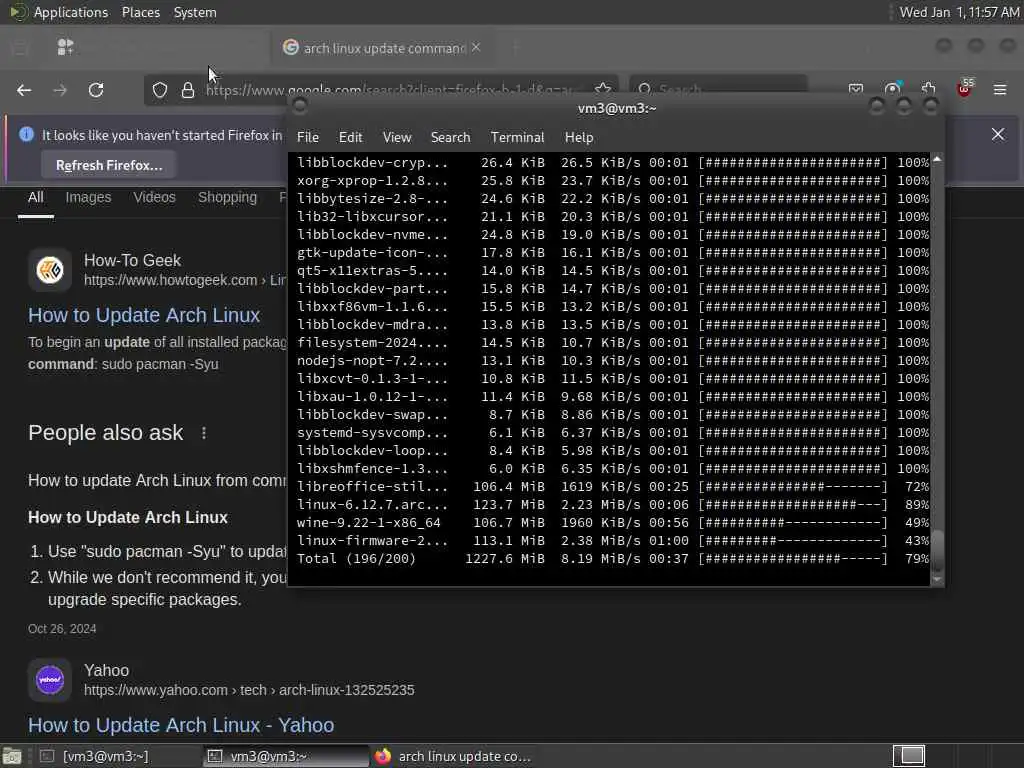
Task: Click the filesystem-2024.... download line
Action: [613, 342]
